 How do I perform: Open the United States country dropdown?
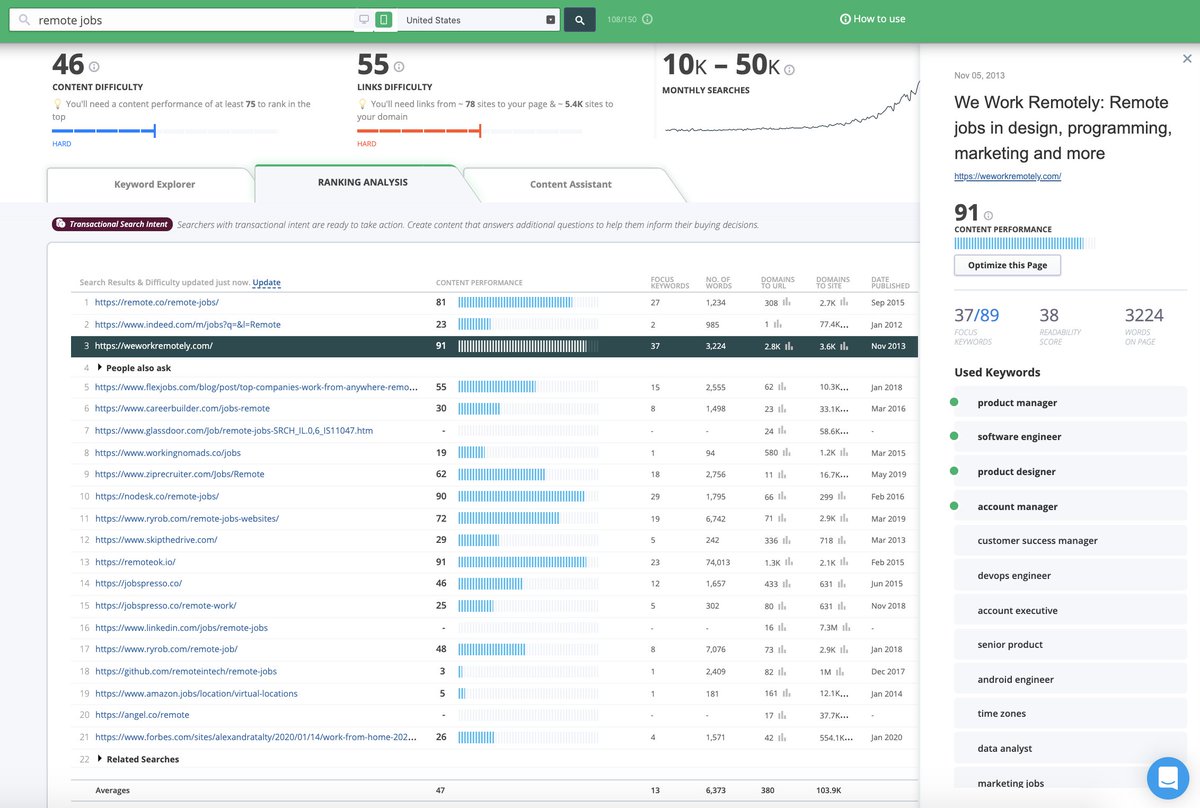478,19
